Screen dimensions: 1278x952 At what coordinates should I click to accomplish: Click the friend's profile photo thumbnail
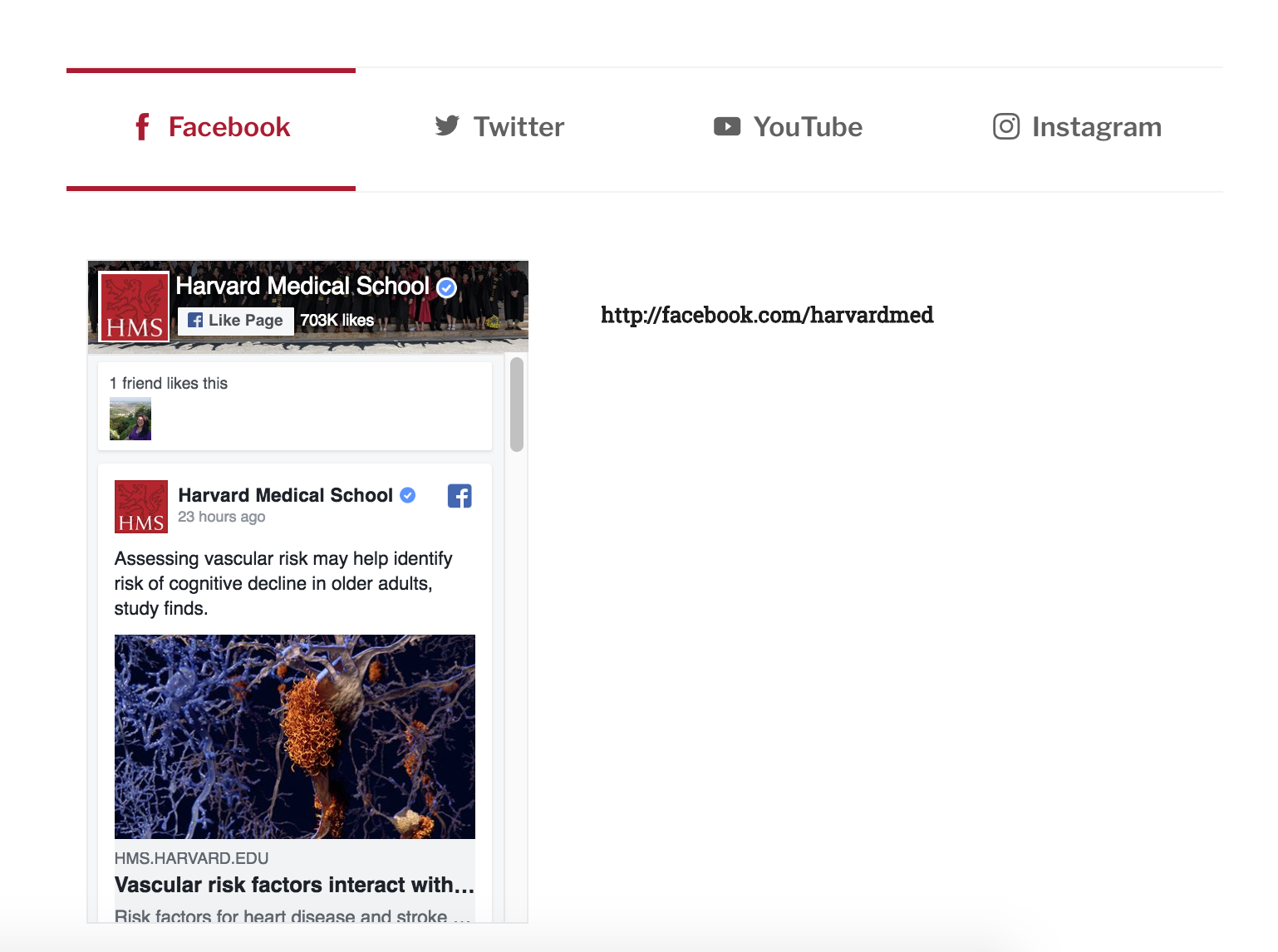click(x=130, y=419)
